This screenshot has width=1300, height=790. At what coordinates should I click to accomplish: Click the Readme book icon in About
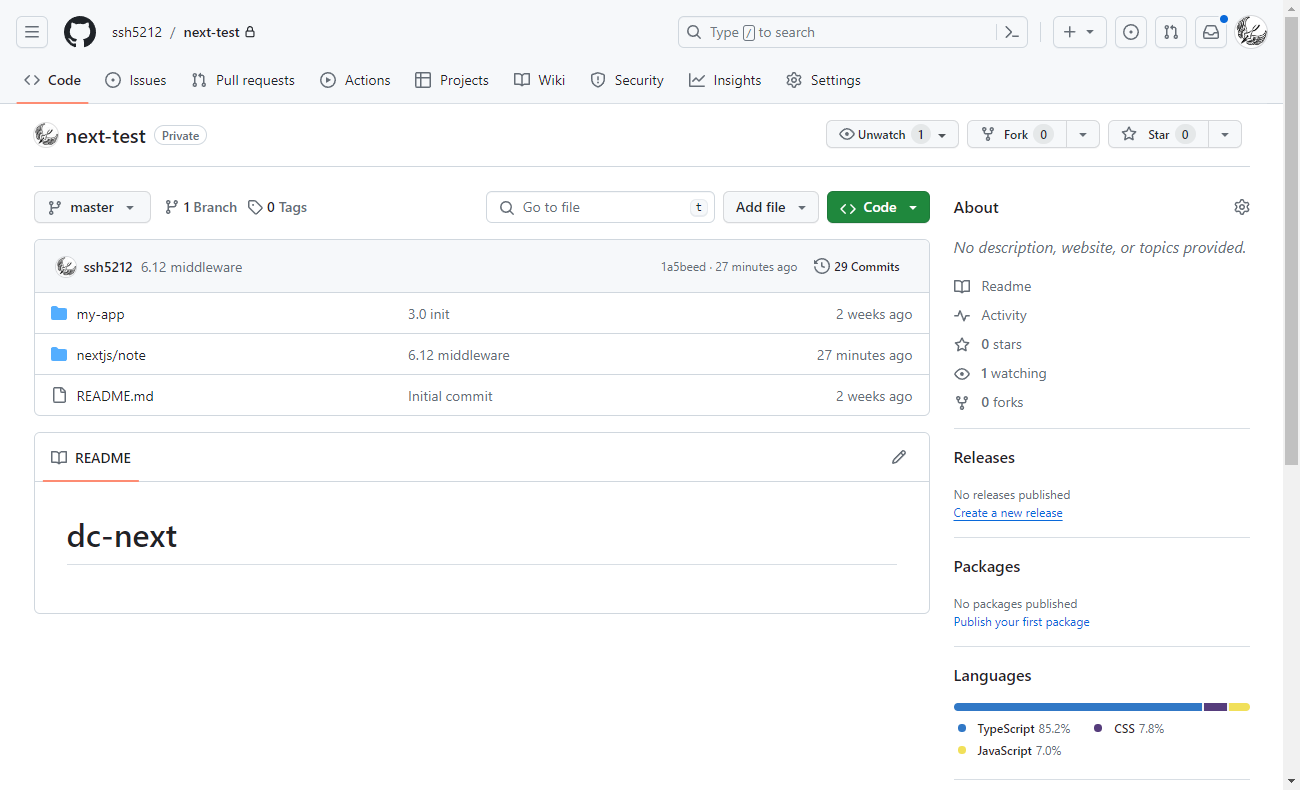pos(962,286)
